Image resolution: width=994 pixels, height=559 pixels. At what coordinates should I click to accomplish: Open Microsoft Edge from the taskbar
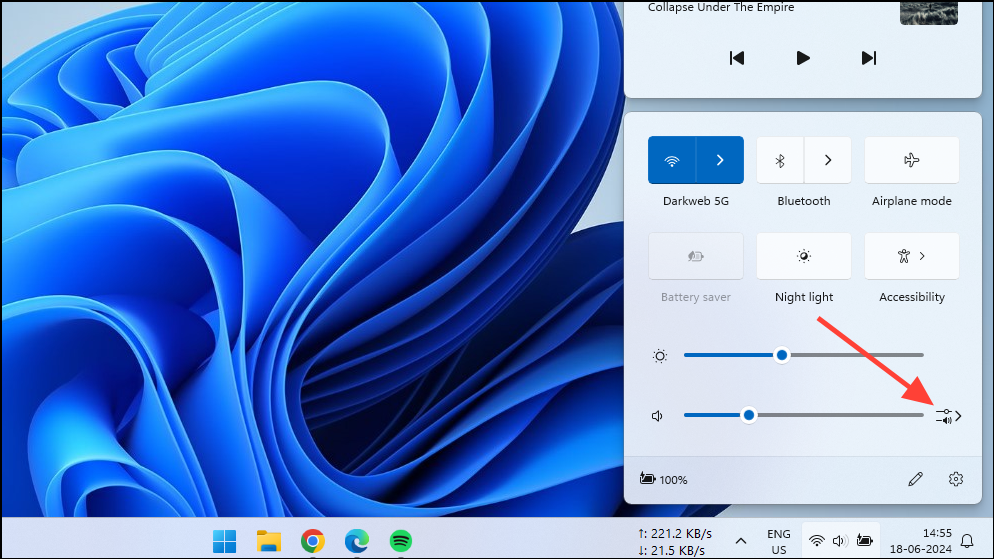357,541
